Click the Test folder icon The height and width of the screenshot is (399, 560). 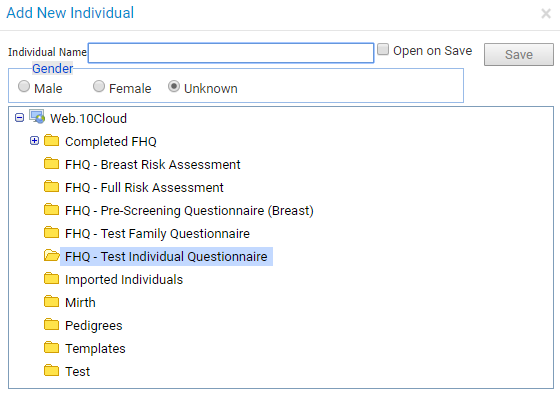tap(51, 370)
